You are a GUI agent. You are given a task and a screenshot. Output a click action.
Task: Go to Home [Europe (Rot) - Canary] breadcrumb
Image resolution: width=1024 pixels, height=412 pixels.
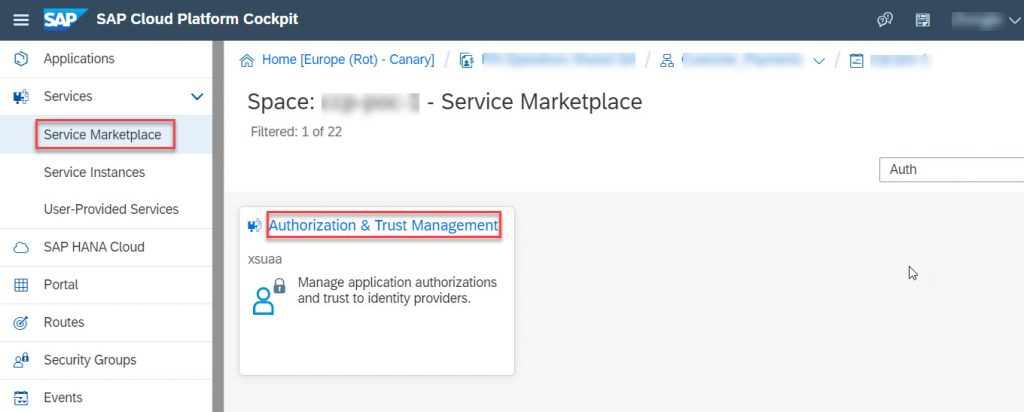pos(348,60)
